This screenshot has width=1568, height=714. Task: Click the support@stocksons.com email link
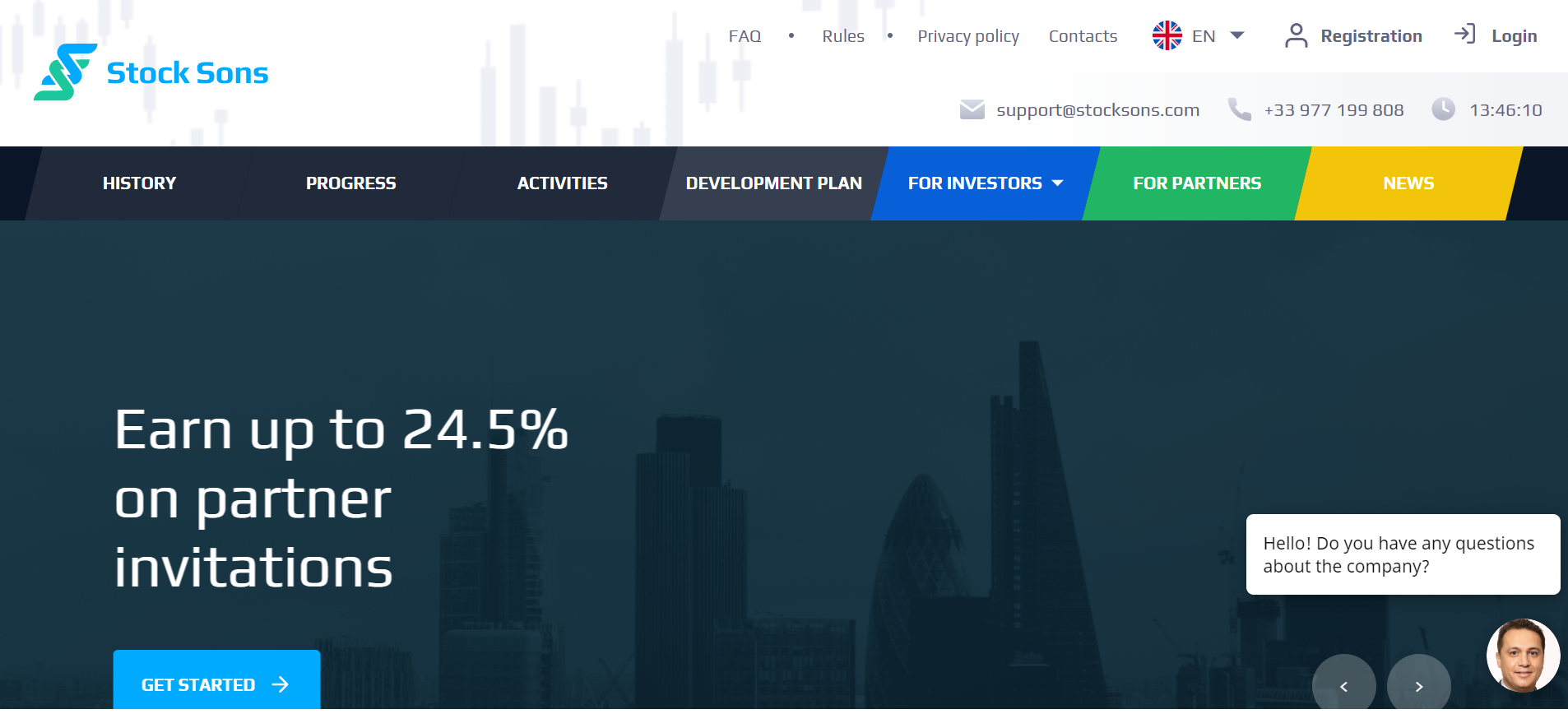pos(1097,110)
